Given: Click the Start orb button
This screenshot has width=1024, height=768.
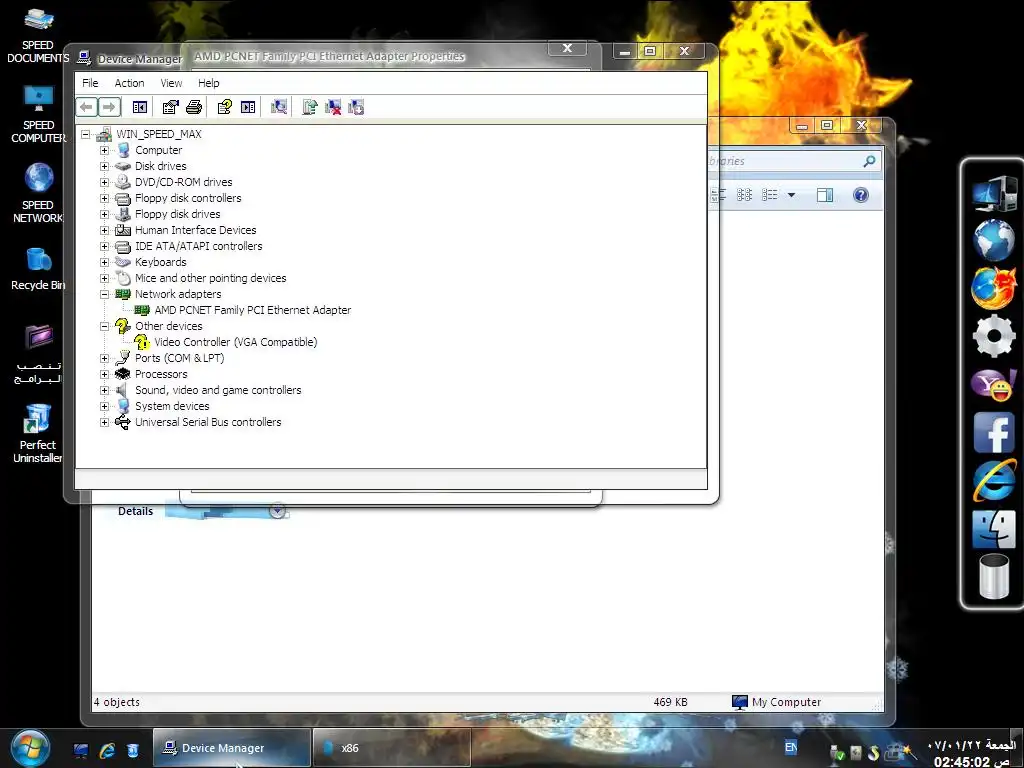Looking at the screenshot, I should [x=29, y=748].
